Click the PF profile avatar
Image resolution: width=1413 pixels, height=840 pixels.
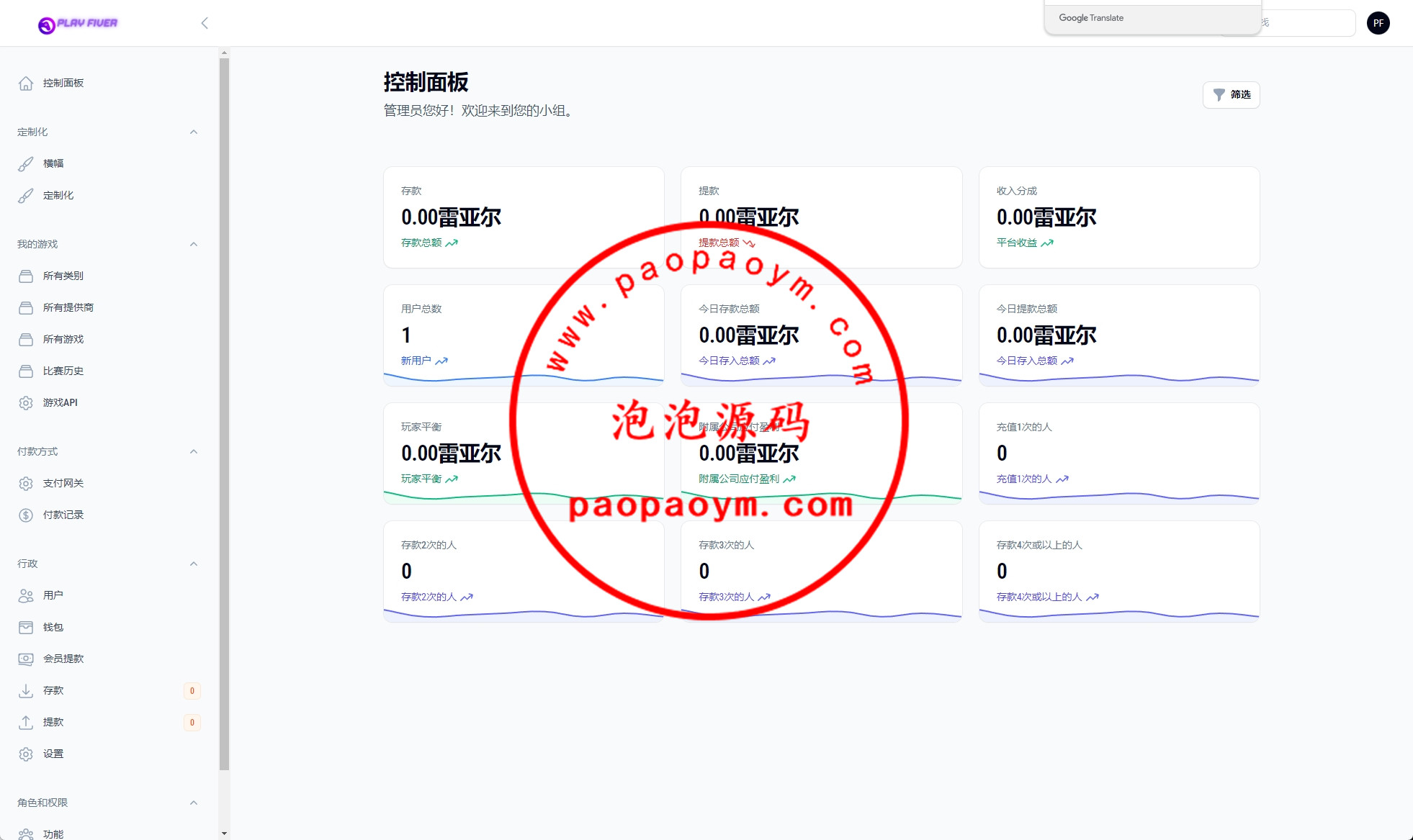point(1378,23)
